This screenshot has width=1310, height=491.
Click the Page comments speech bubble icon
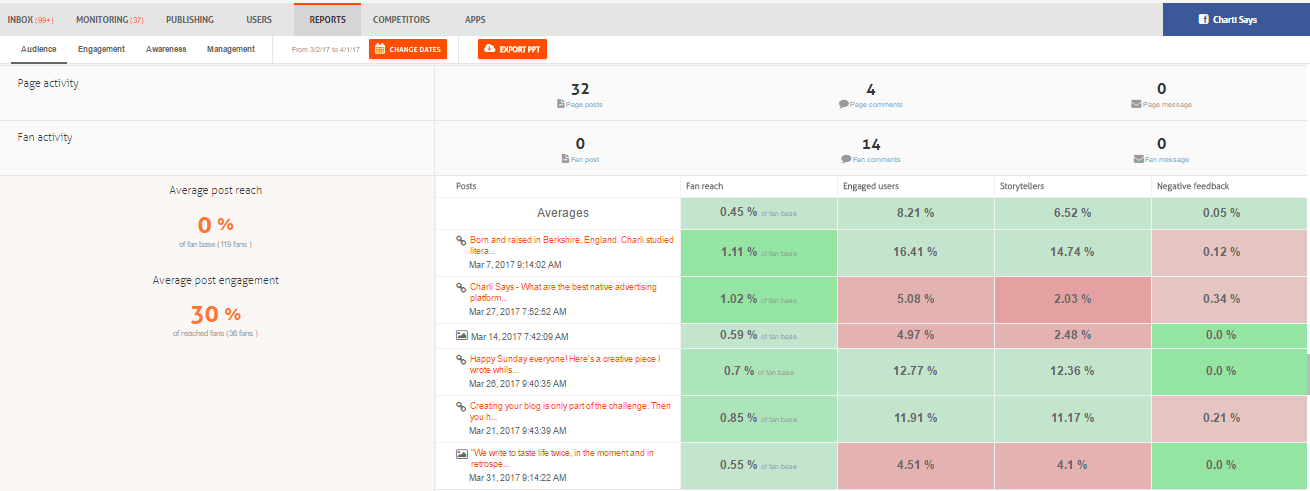click(x=844, y=104)
